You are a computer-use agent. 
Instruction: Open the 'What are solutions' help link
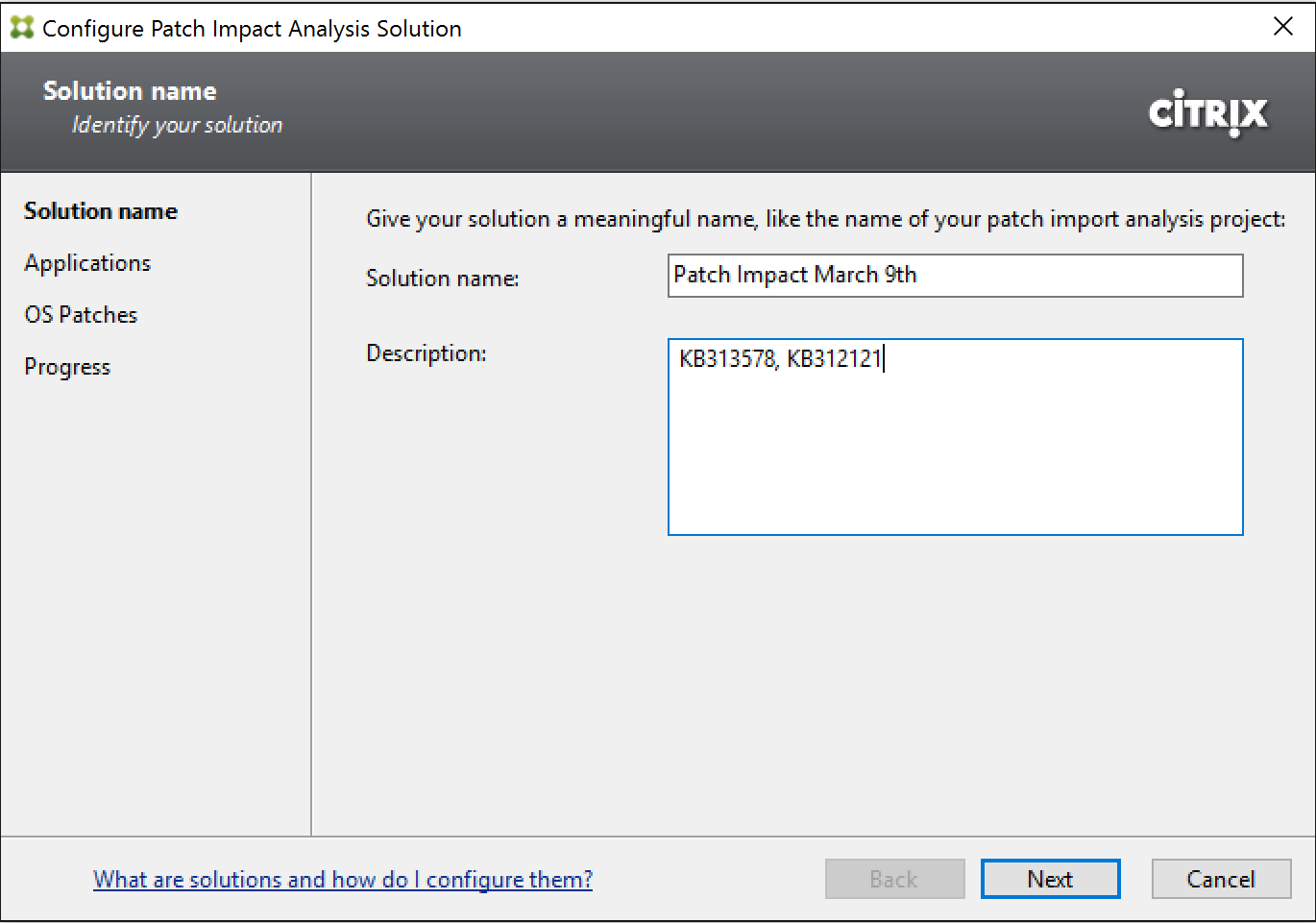pos(343,880)
